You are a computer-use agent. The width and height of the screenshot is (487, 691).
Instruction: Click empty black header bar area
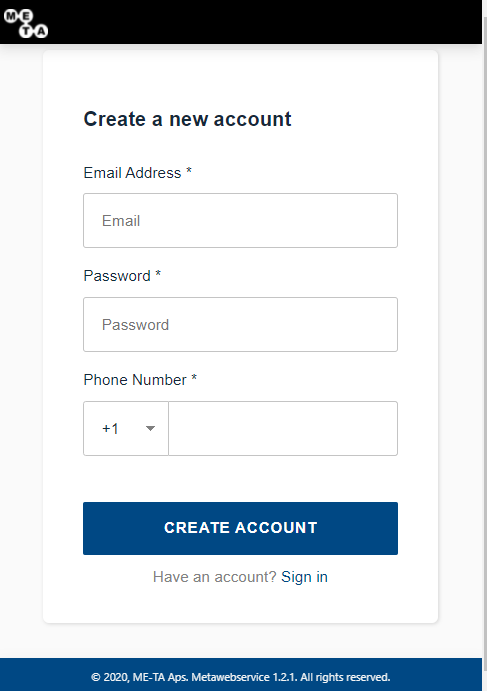coord(264,22)
